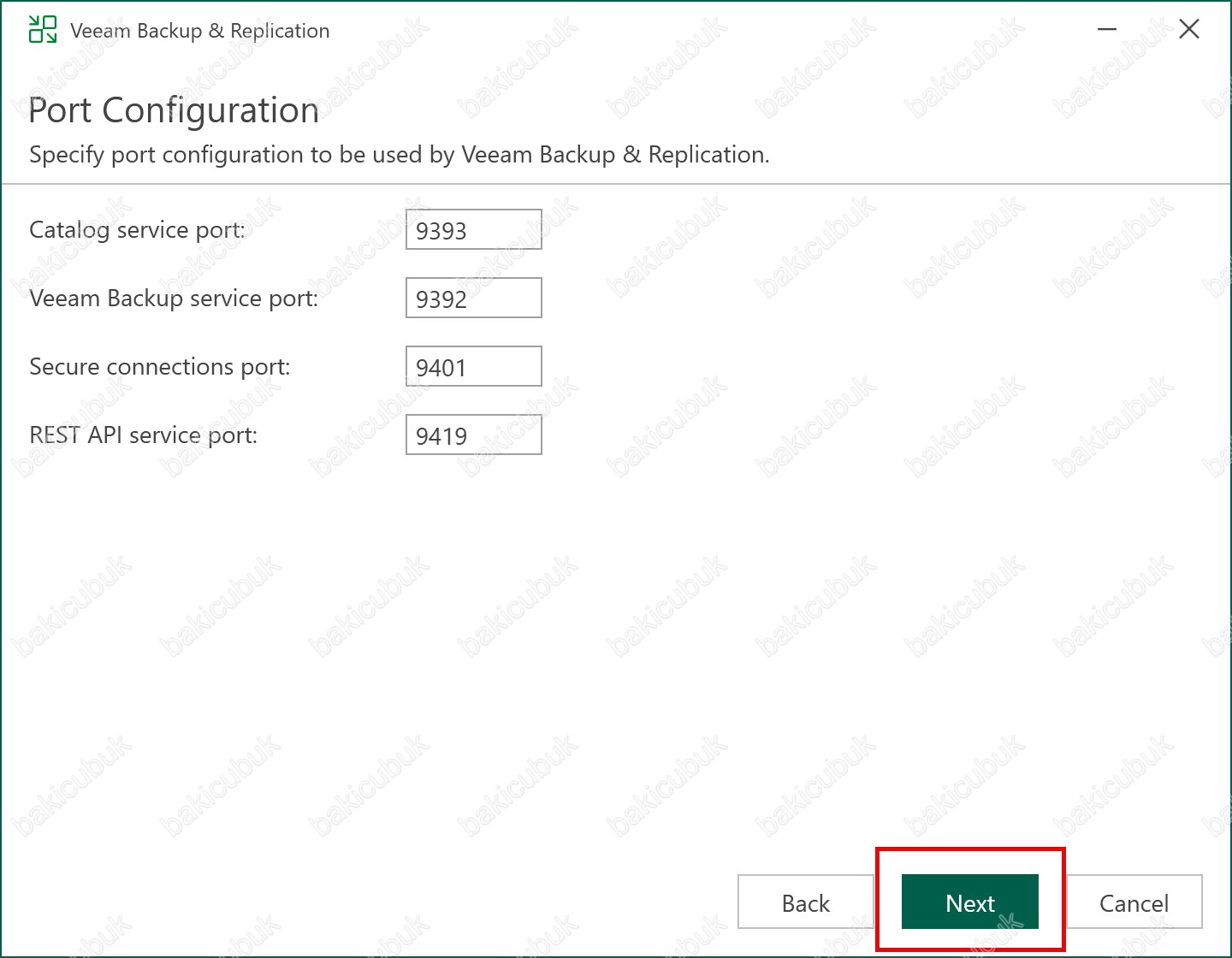Viewport: 1232px width, 958px height.
Task: Select the Veeam Backup service port field
Action: click(x=473, y=298)
